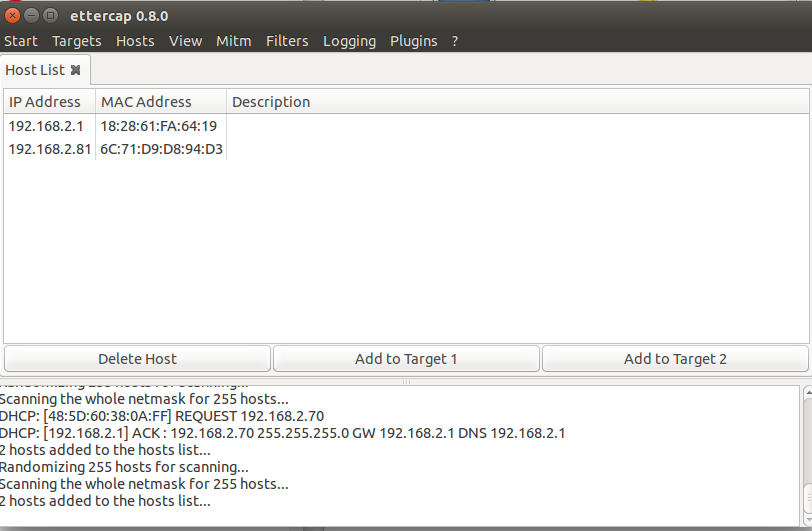Click the last '2 hosts added' log line
The height and width of the screenshot is (531, 812).
105,501
